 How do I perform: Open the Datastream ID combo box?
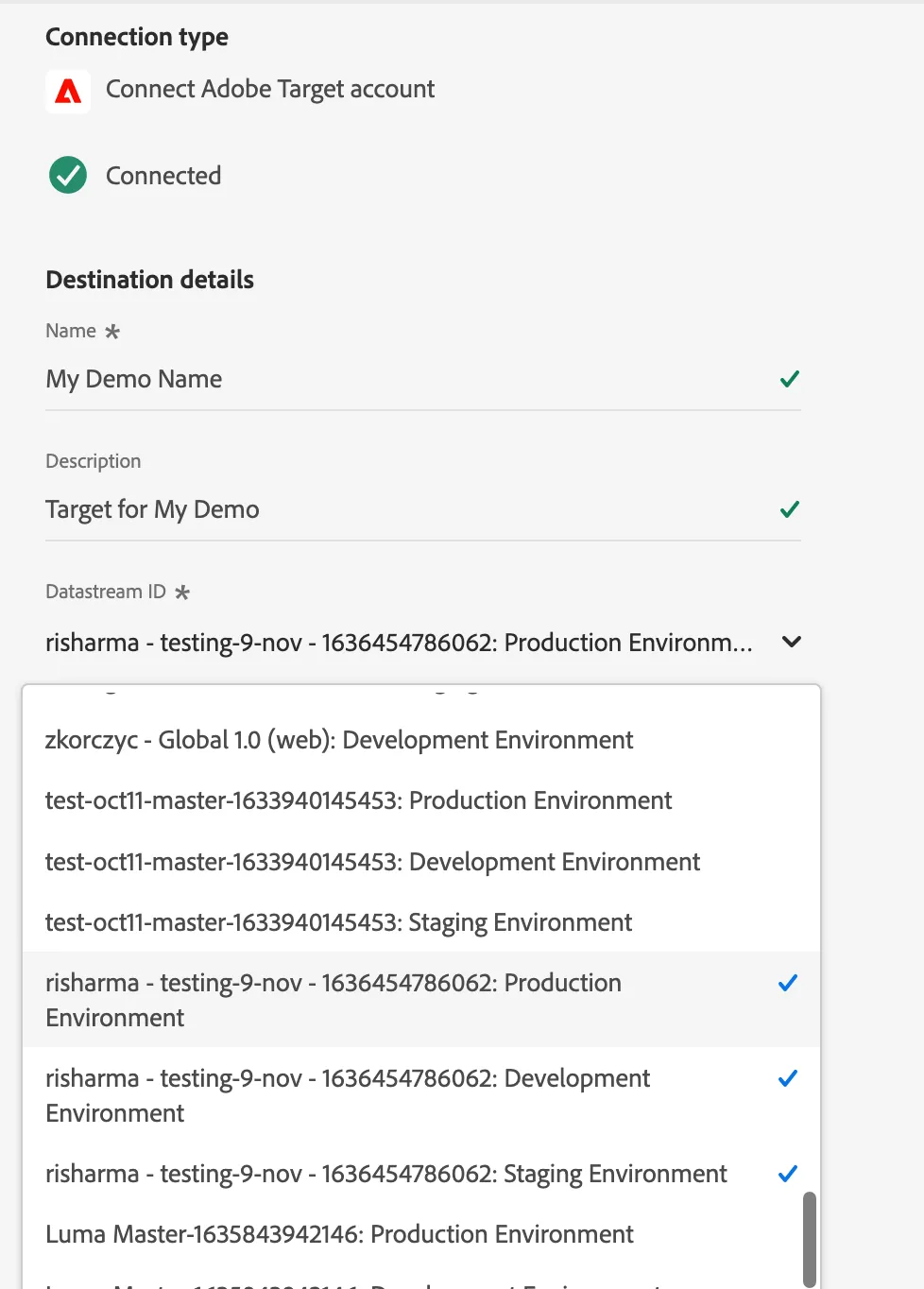(423, 643)
